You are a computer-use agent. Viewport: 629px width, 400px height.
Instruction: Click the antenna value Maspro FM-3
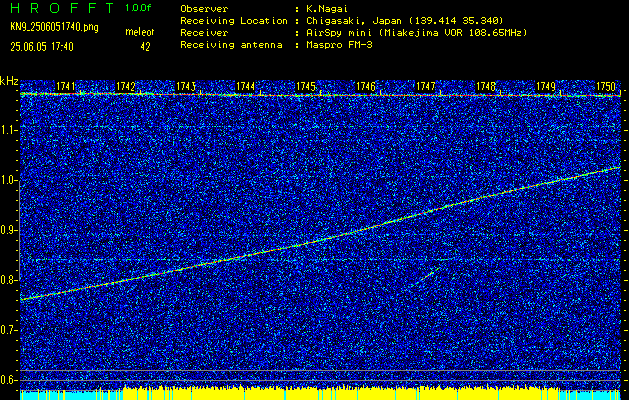click(339, 45)
